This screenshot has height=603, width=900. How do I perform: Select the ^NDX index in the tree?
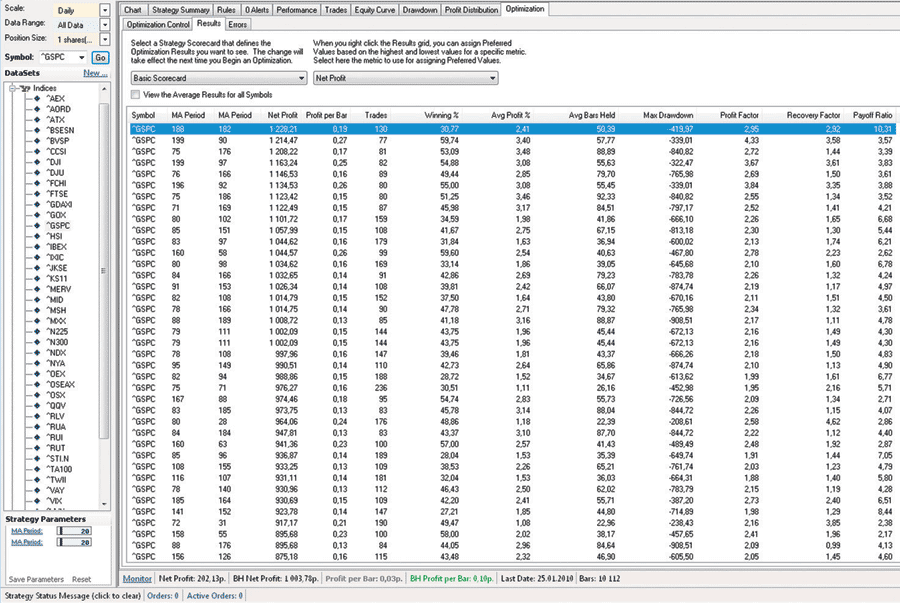[56, 353]
